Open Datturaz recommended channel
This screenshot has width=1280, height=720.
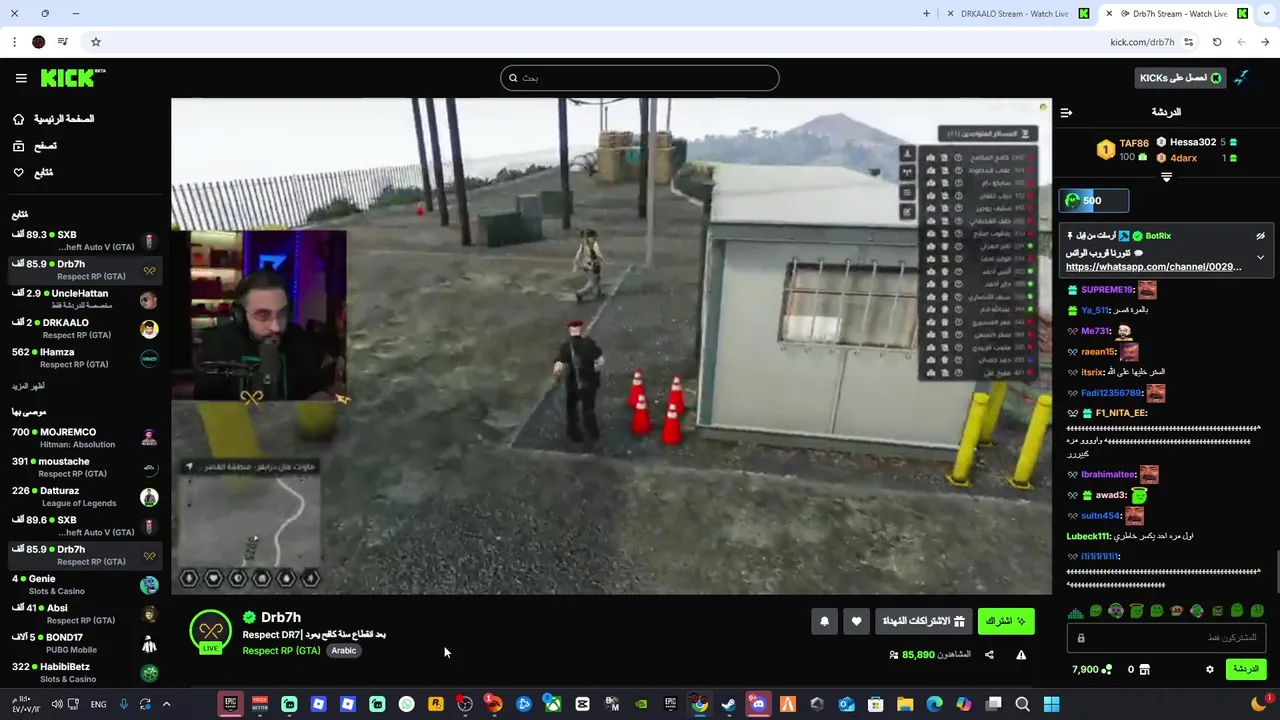(x=85, y=497)
